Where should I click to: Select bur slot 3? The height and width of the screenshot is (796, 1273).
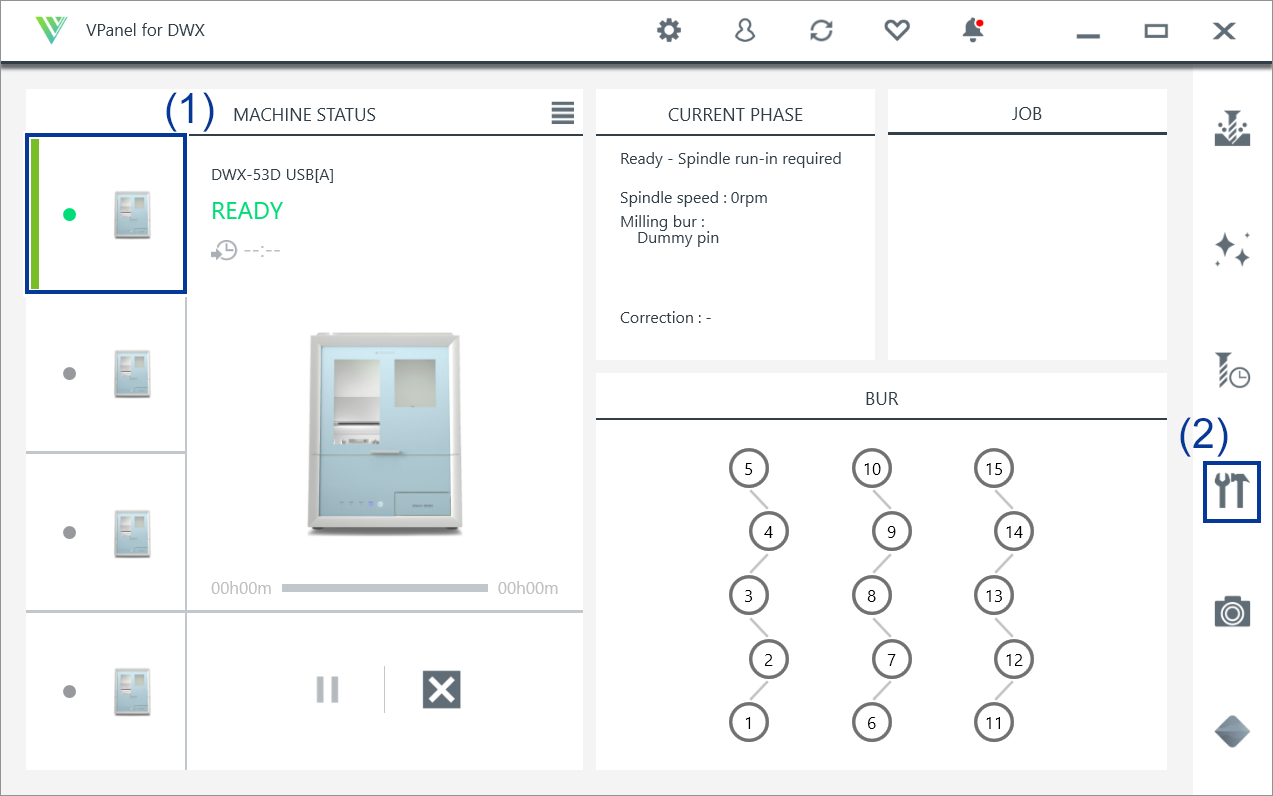[749, 596]
